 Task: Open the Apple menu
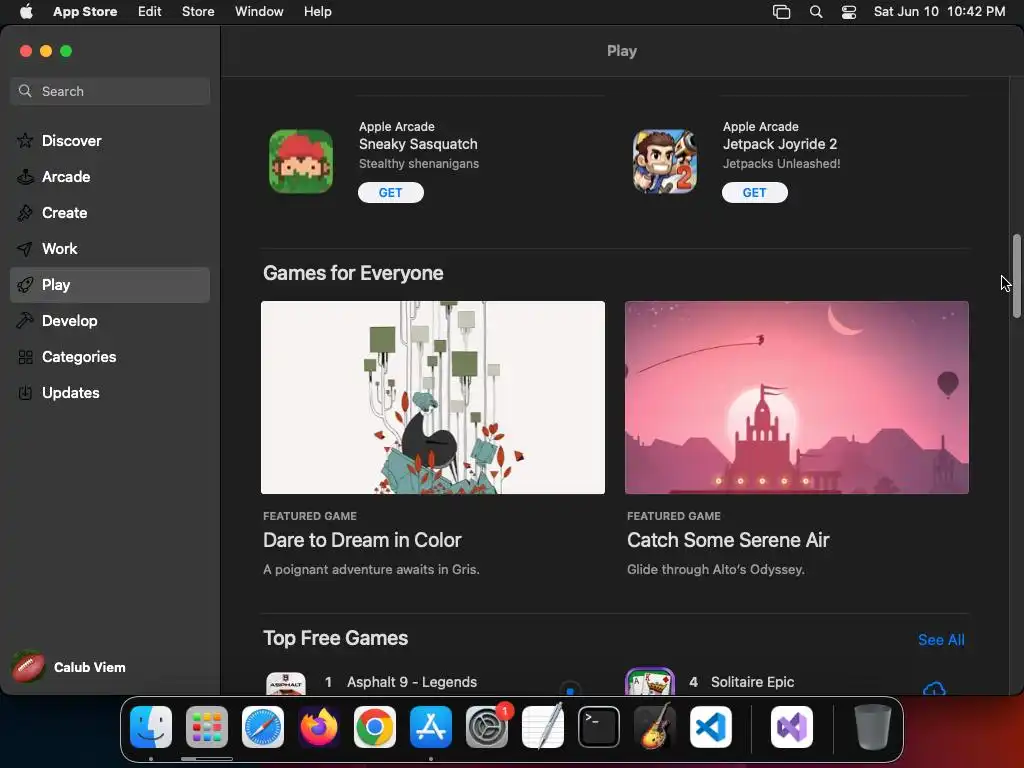[x=26, y=11]
